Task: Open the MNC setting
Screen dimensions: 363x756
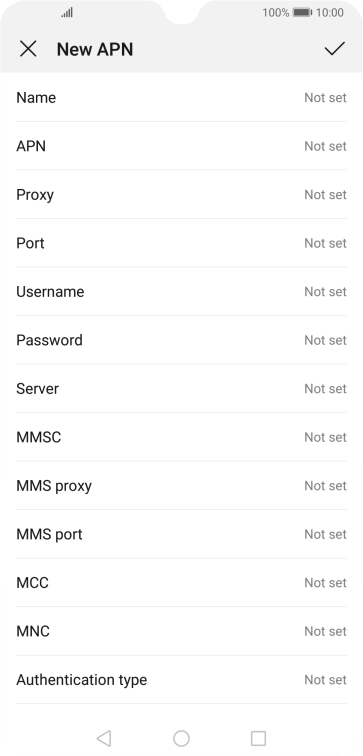Action: pyautogui.click(x=181, y=631)
